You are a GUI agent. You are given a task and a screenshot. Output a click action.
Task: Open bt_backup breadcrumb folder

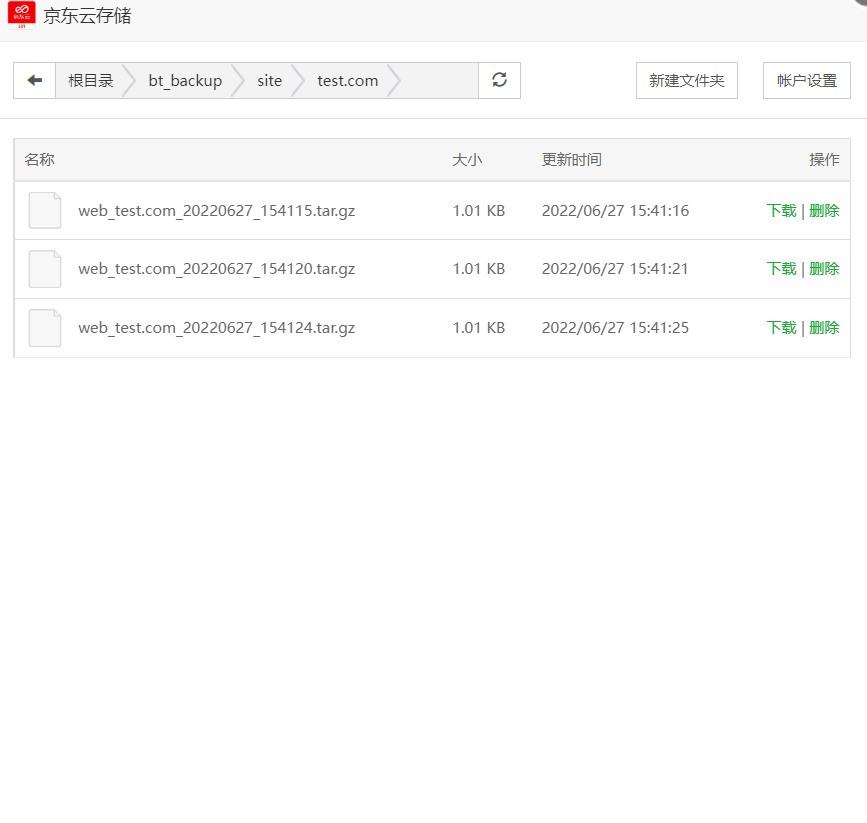[x=185, y=81]
